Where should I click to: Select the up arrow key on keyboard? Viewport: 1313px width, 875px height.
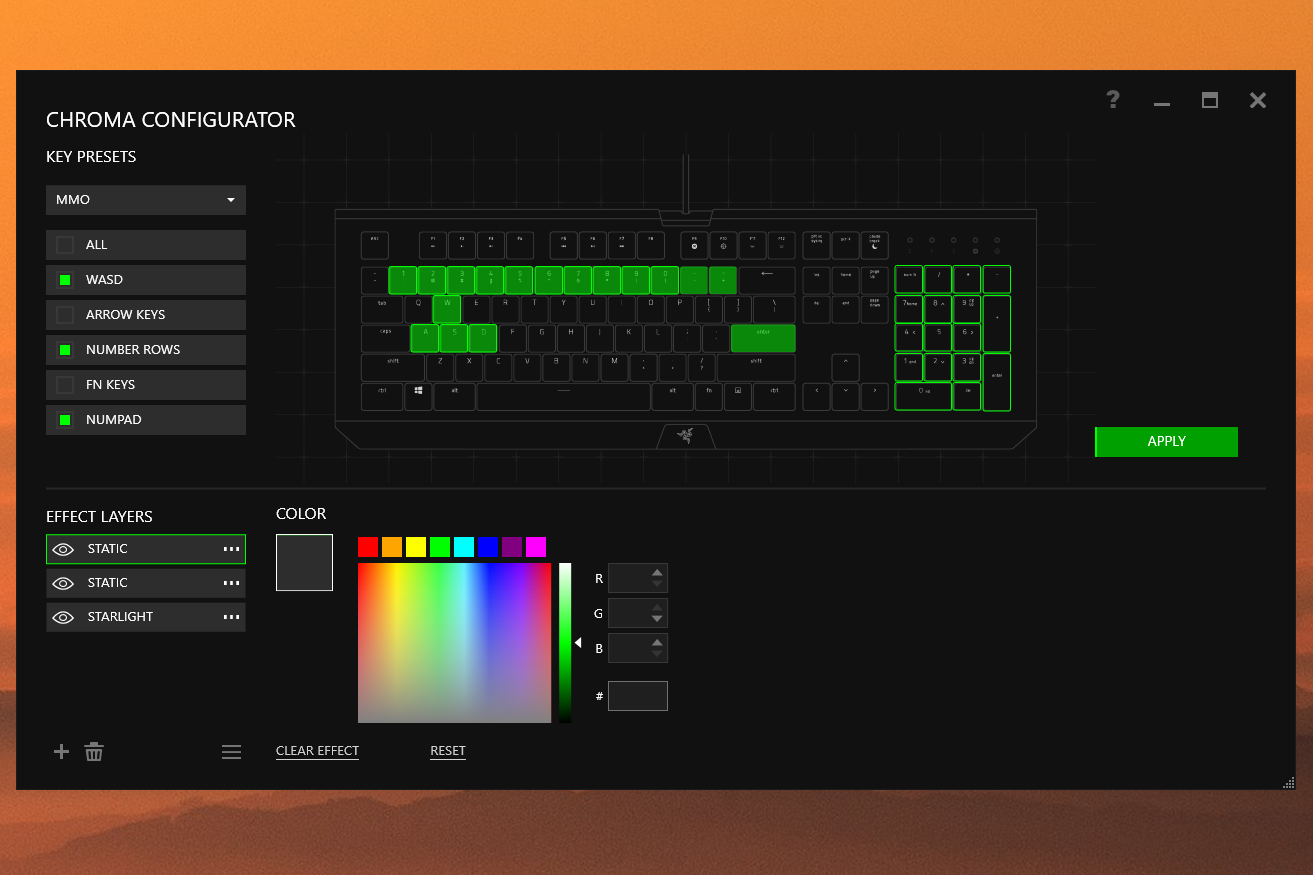click(x=845, y=367)
